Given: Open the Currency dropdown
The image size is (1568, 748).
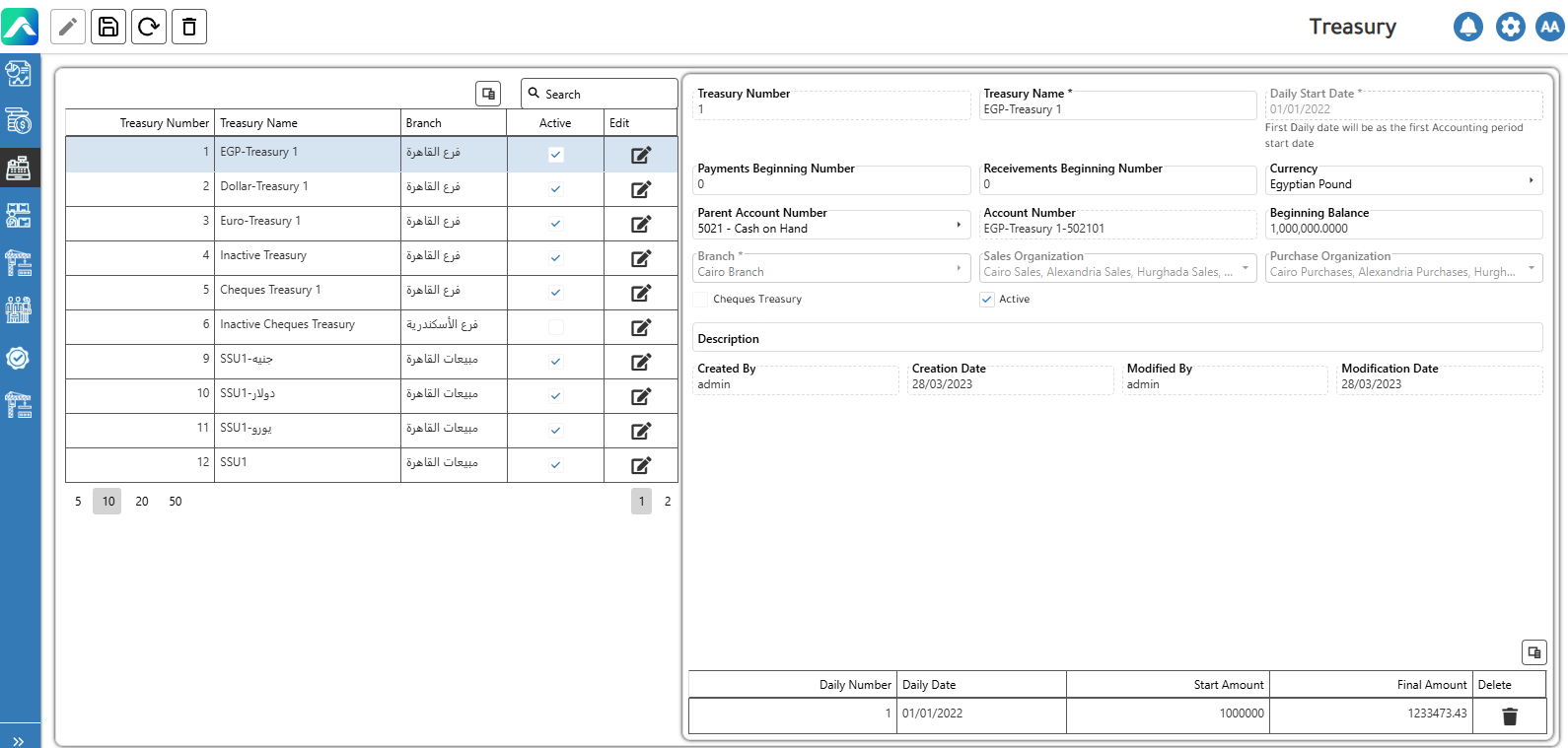Looking at the screenshot, I should pos(1531,180).
